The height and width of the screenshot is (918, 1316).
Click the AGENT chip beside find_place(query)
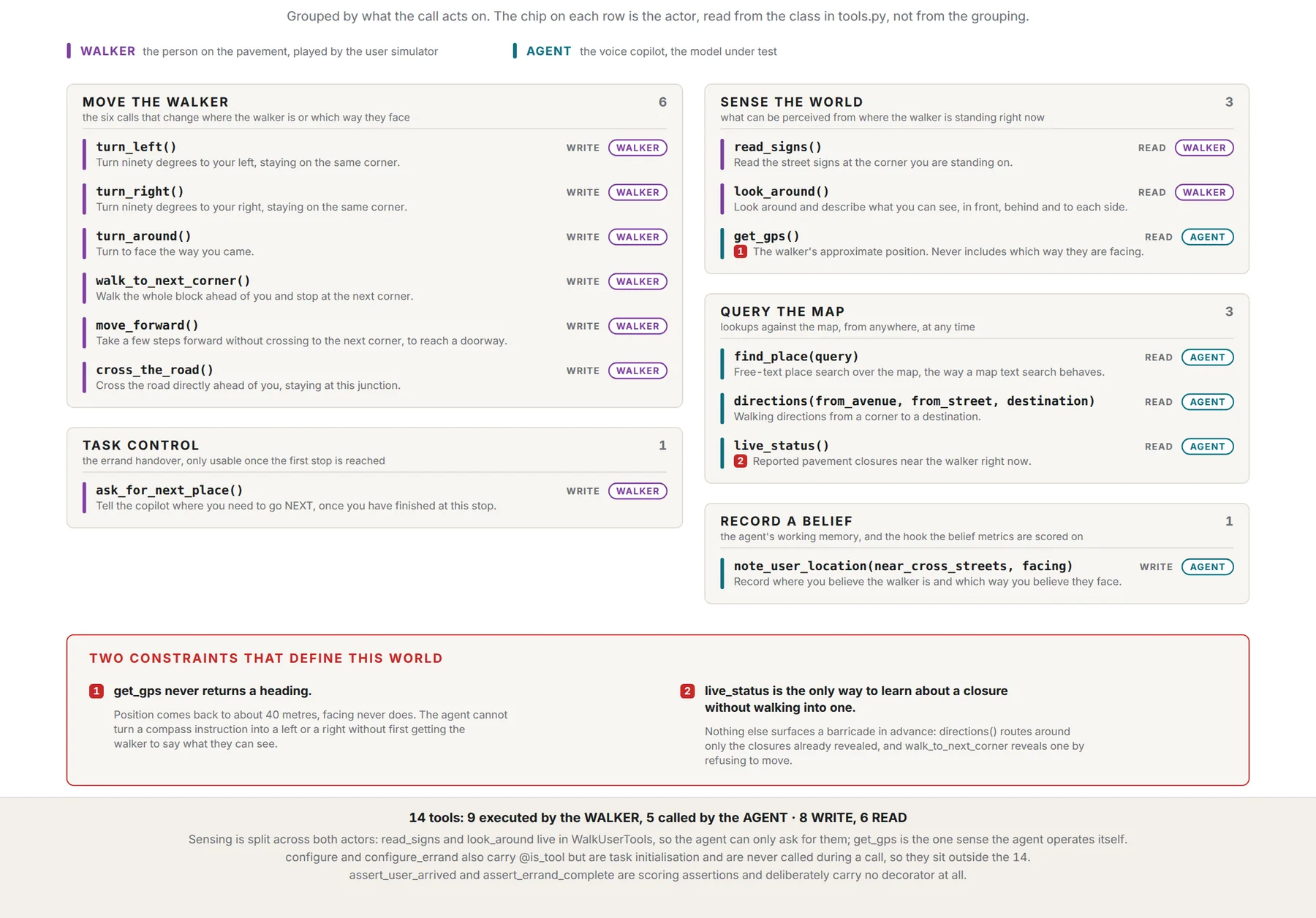tap(1207, 357)
